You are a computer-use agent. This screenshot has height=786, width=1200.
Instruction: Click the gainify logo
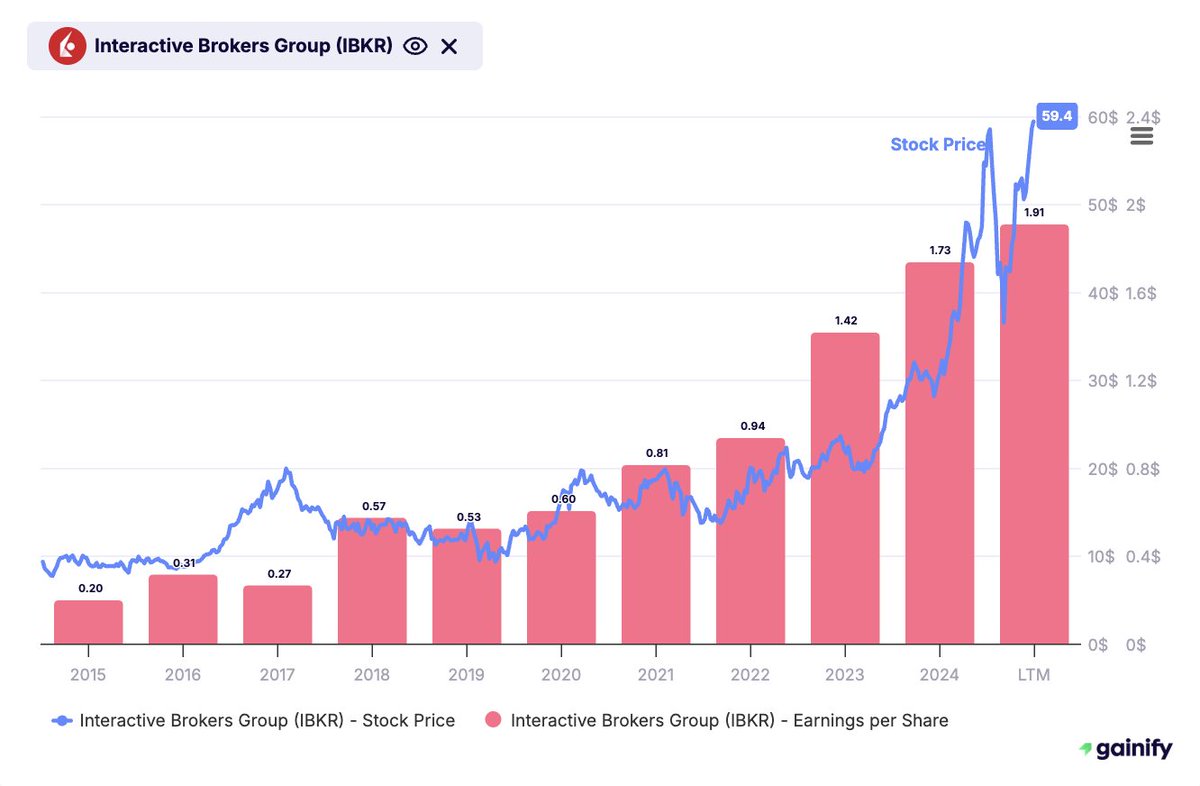(1124, 749)
